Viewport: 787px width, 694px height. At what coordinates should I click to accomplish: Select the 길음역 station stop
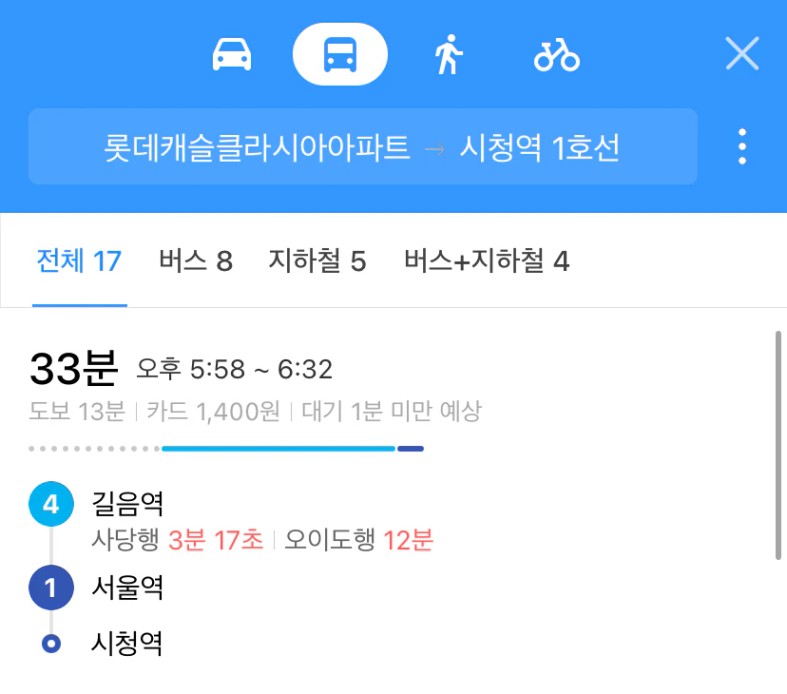pos(127,504)
